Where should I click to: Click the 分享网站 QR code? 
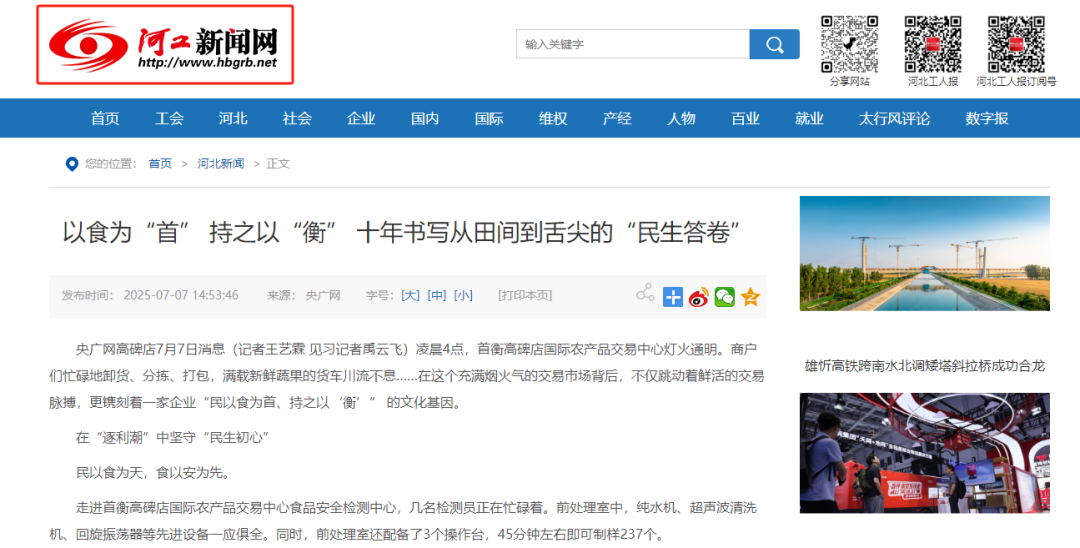click(x=849, y=44)
